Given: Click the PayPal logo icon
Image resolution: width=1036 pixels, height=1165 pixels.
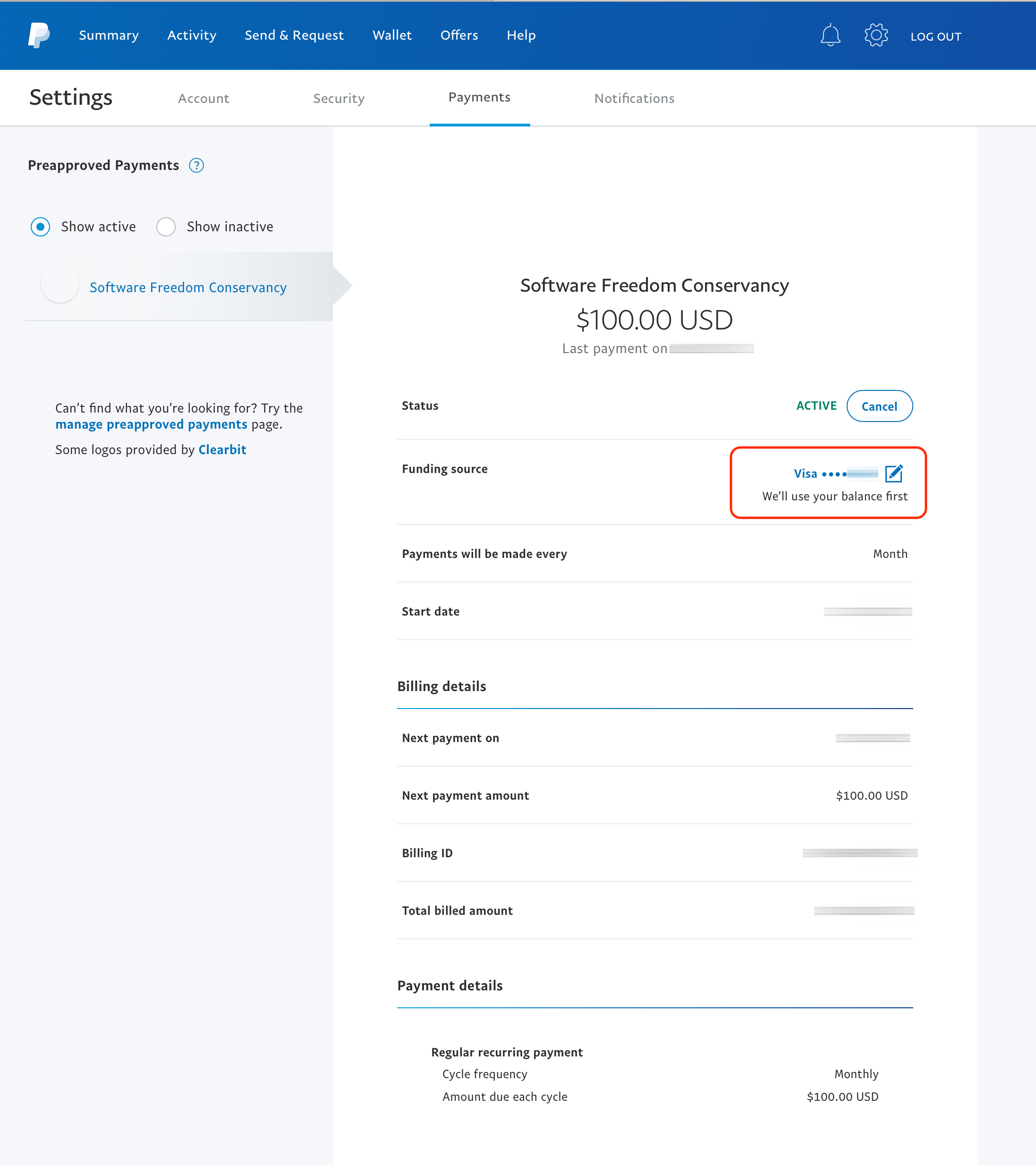Looking at the screenshot, I should [x=39, y=35].
